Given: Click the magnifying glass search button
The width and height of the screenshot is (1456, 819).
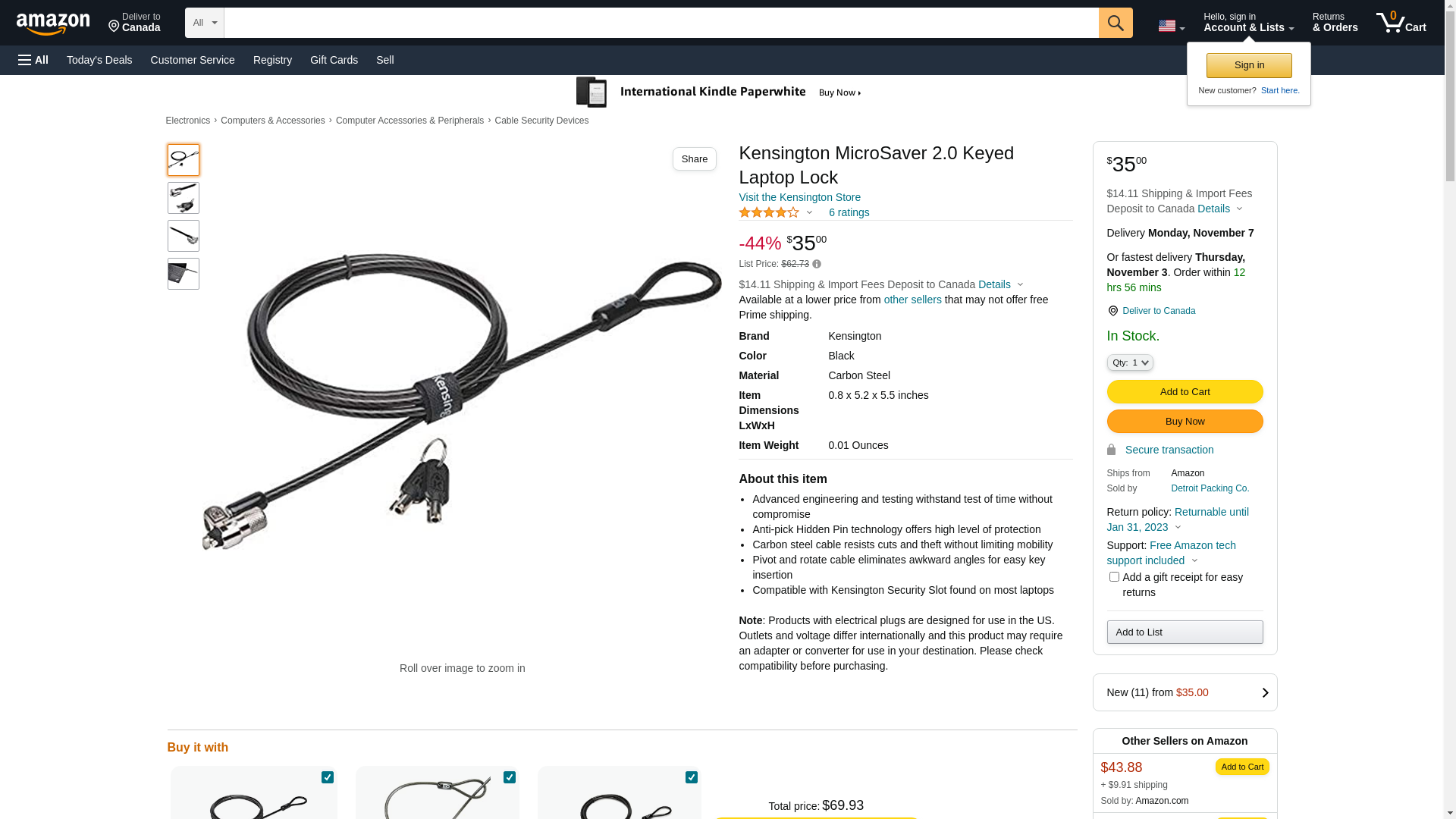Looking at the screenshot, I should (x=1116, y=23).
